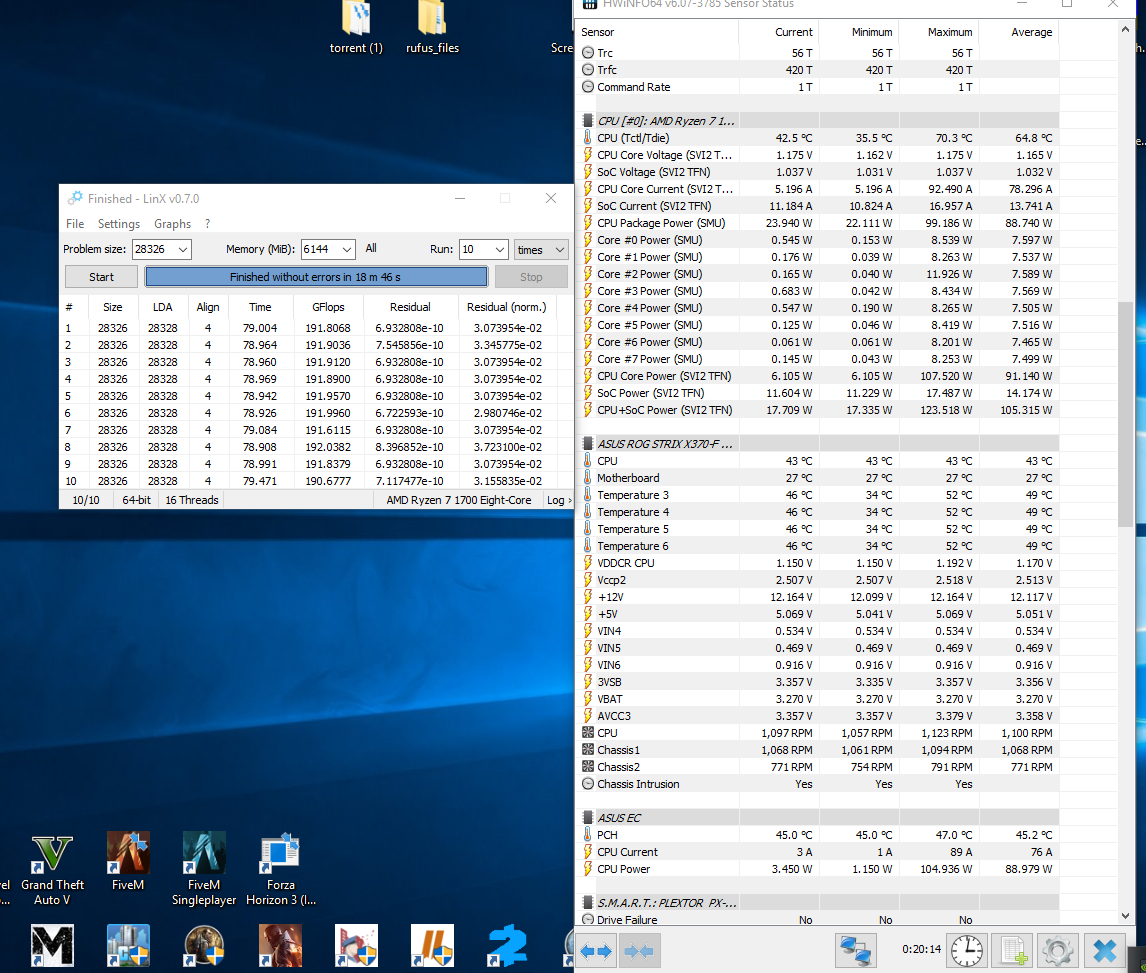Select the city skyline game shortcut icon
The width and height of the screenshot is (1146, 973).
(128, 945)
